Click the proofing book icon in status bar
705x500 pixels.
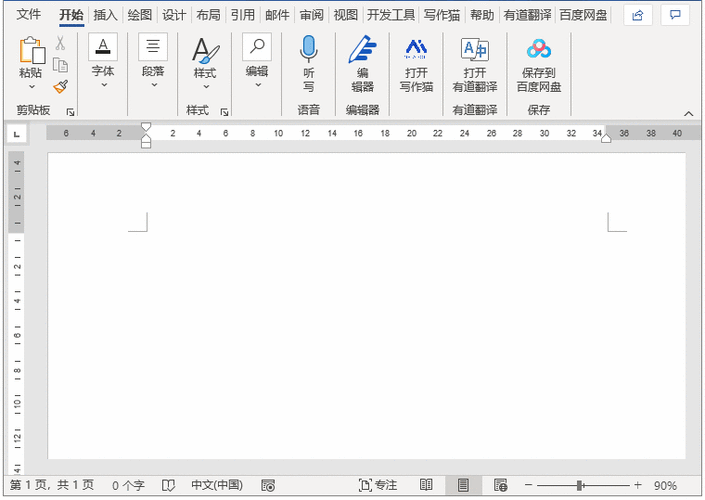168,485
